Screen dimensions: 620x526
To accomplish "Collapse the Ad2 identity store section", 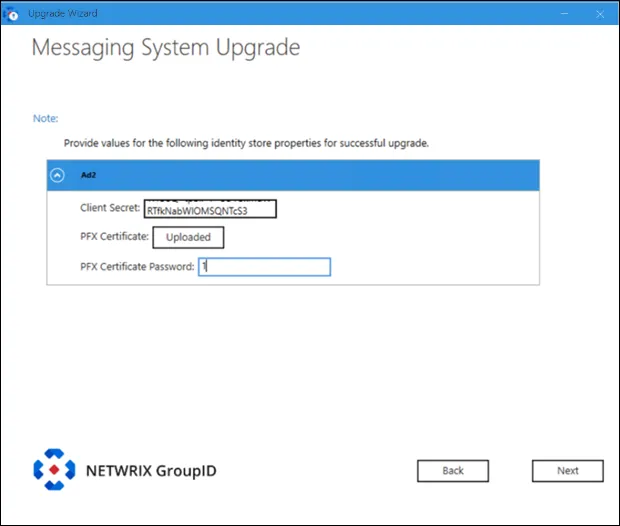I will coord(57,175).
